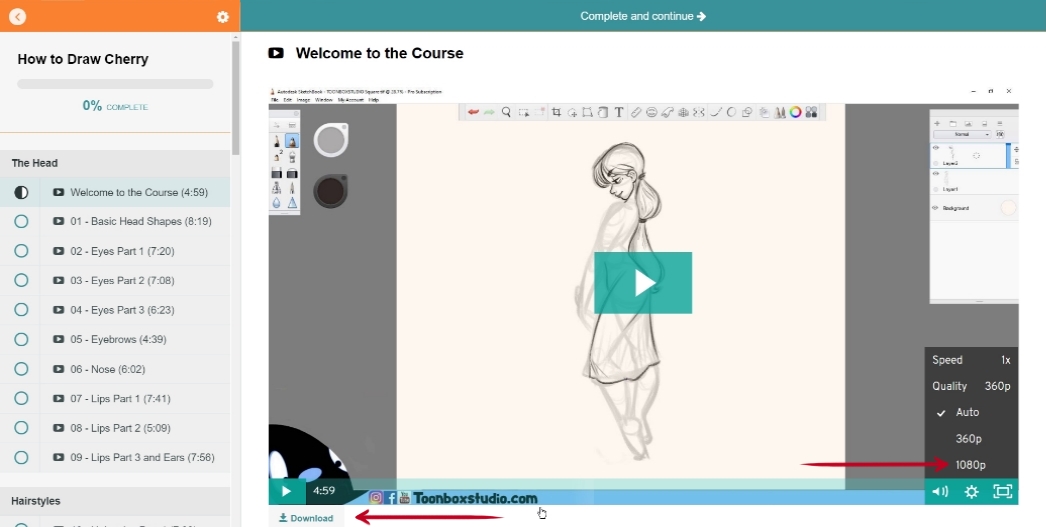Click video icon beside 02 - Eyes Part 1
The width and height of the screenshot is (1046, 527).
59,251
